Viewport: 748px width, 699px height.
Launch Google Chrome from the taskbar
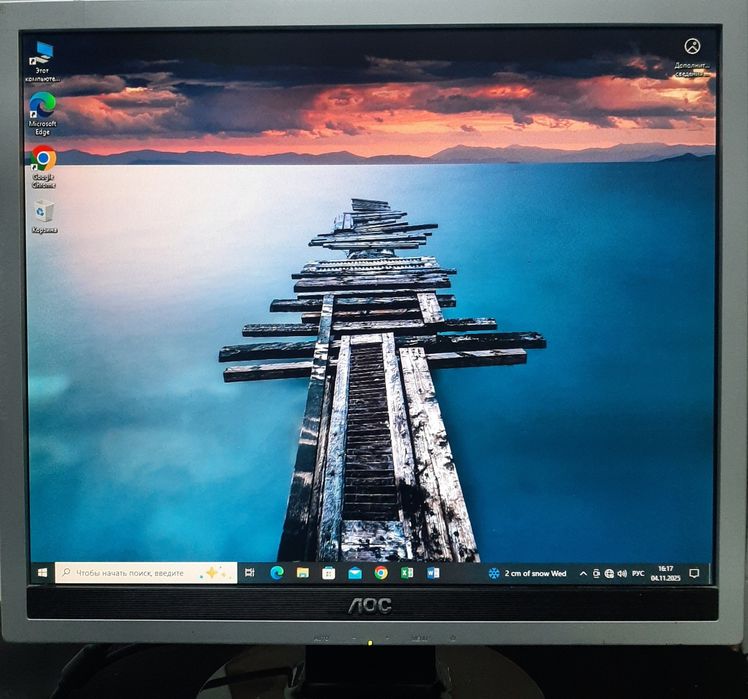pyautogui.click(x=381, y=573)
